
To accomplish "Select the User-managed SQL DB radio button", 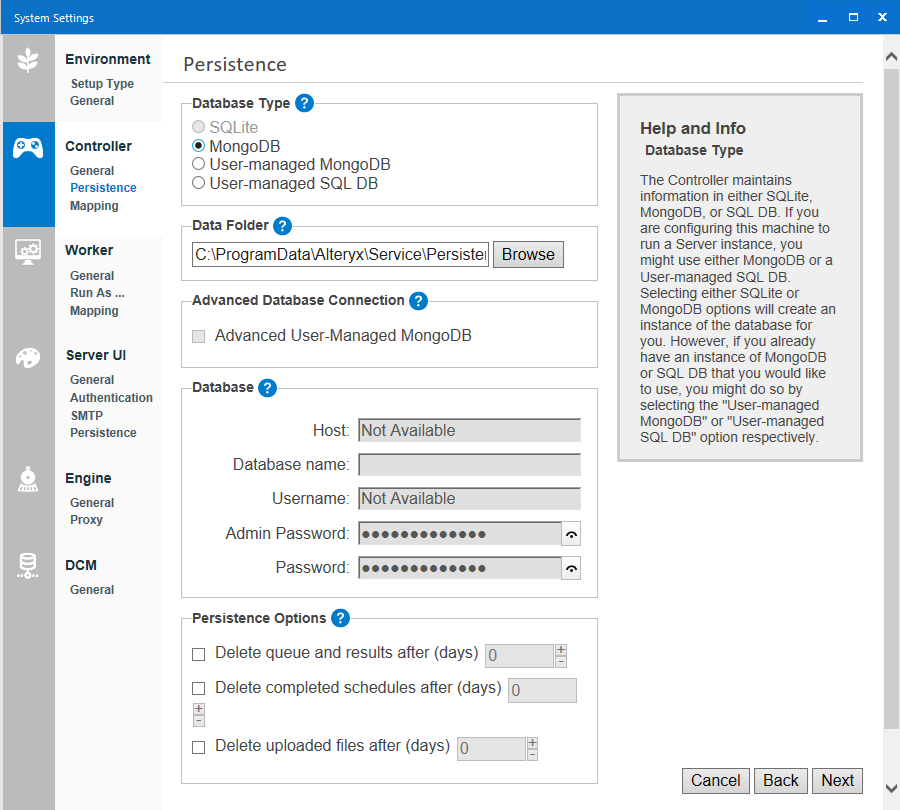I will pyautogui.click(x=201, y=181).
